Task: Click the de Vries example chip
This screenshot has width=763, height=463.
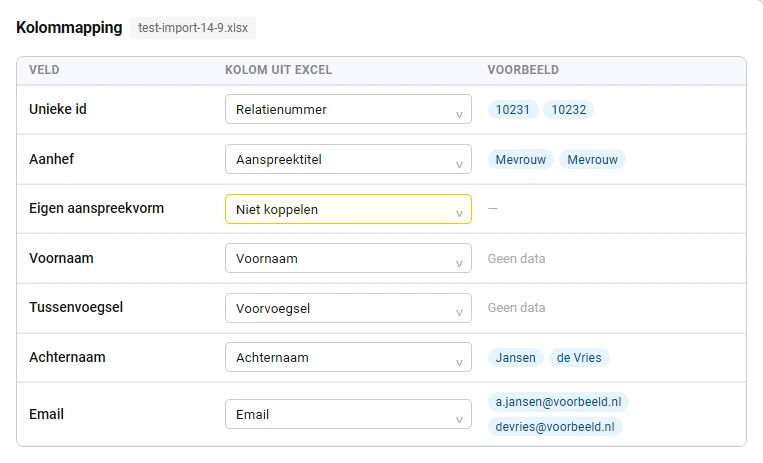Action: click(579, 357)
